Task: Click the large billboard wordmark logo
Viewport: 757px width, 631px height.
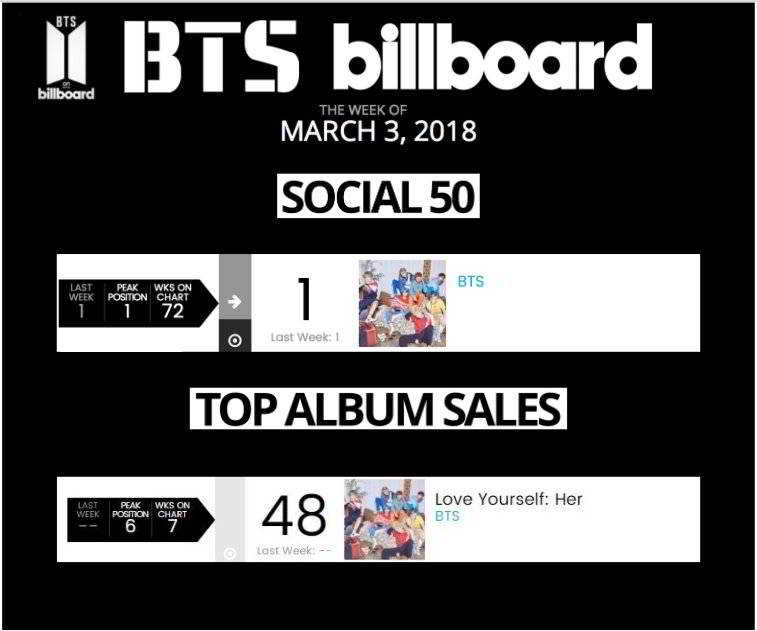Action: 492,60
